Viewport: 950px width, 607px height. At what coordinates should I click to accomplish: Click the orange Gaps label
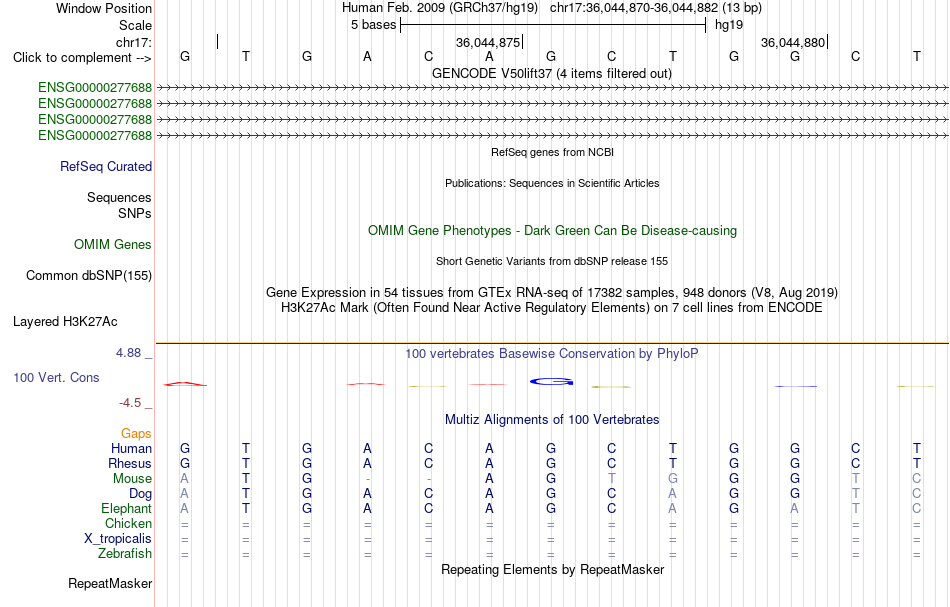tap(136, 433)
